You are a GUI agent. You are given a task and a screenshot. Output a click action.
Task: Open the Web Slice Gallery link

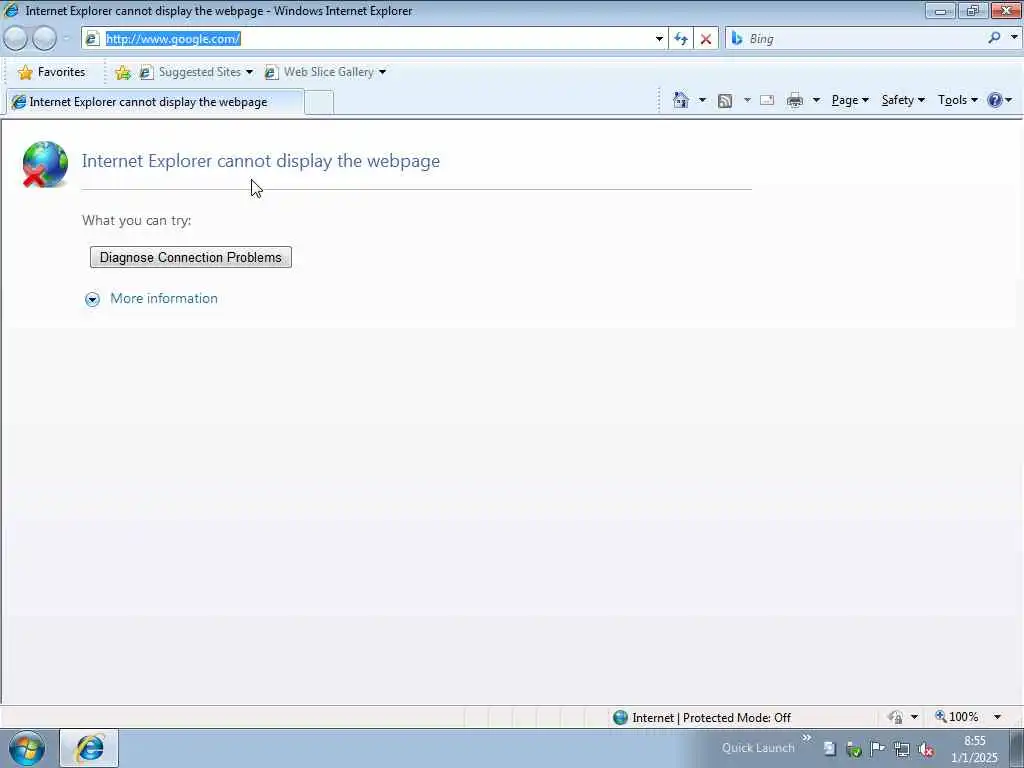pos(319,72)
